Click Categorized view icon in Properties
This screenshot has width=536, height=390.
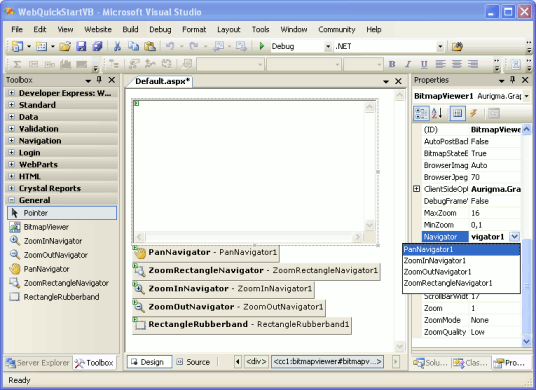point(421,113)
